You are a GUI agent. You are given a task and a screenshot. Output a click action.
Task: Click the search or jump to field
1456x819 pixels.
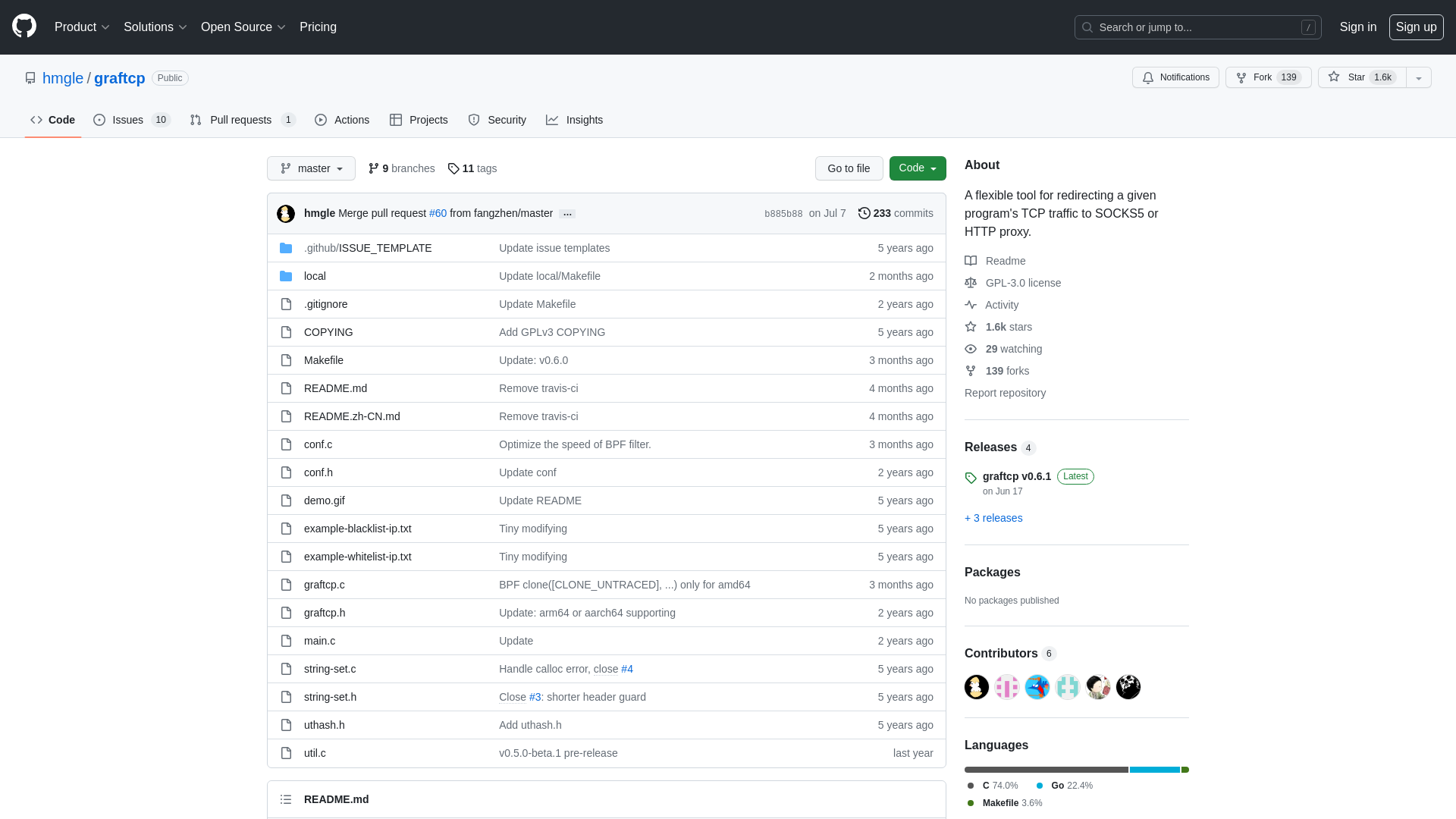[x=1198, y=27]
